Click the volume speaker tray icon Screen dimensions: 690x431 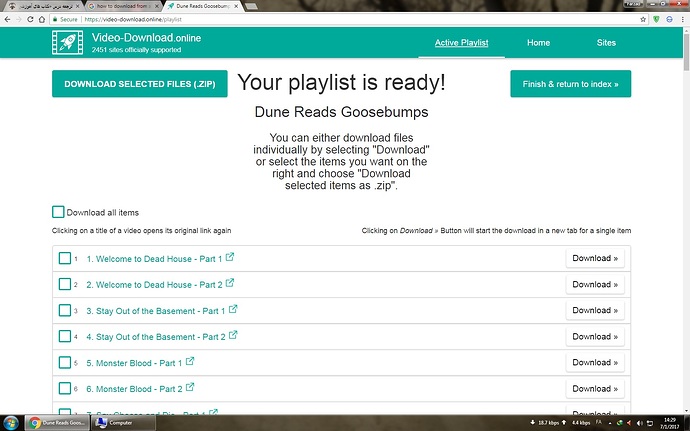coord(639,423)
